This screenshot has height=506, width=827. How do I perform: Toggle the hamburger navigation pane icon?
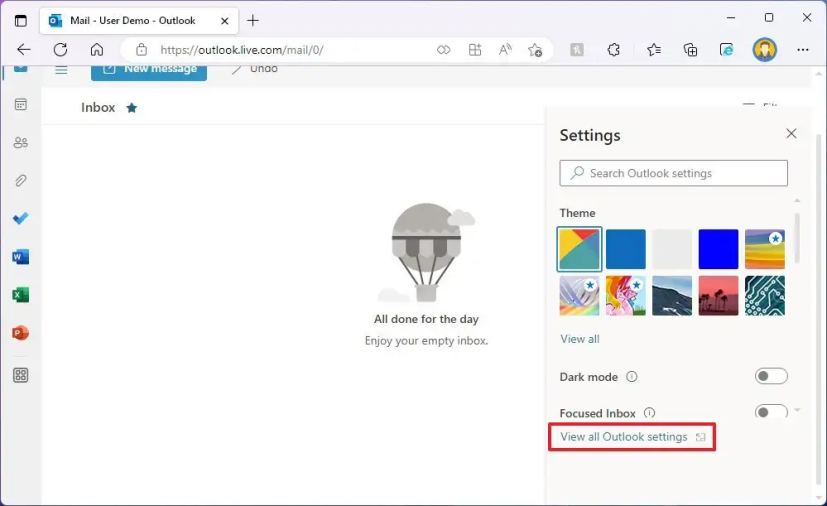tap(61, 70)
